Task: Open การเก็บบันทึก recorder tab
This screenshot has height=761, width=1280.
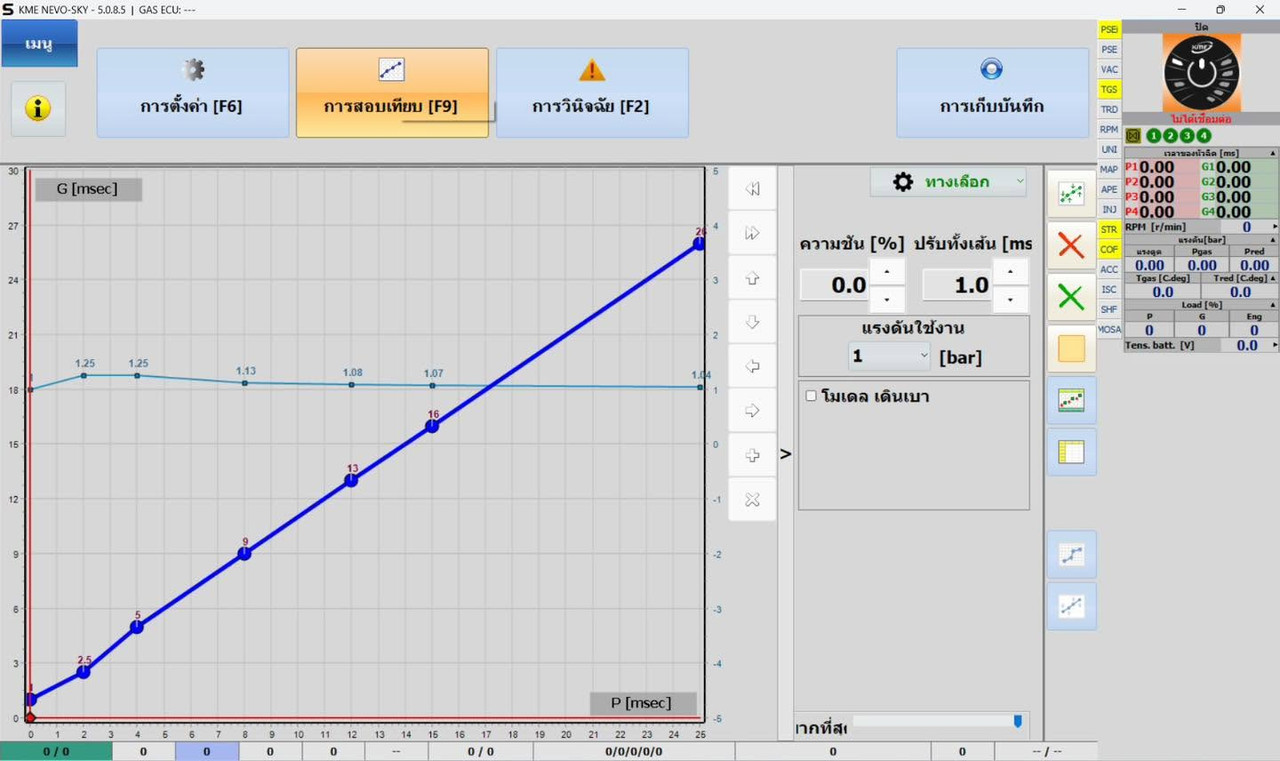Action: [x=992, y=93]
